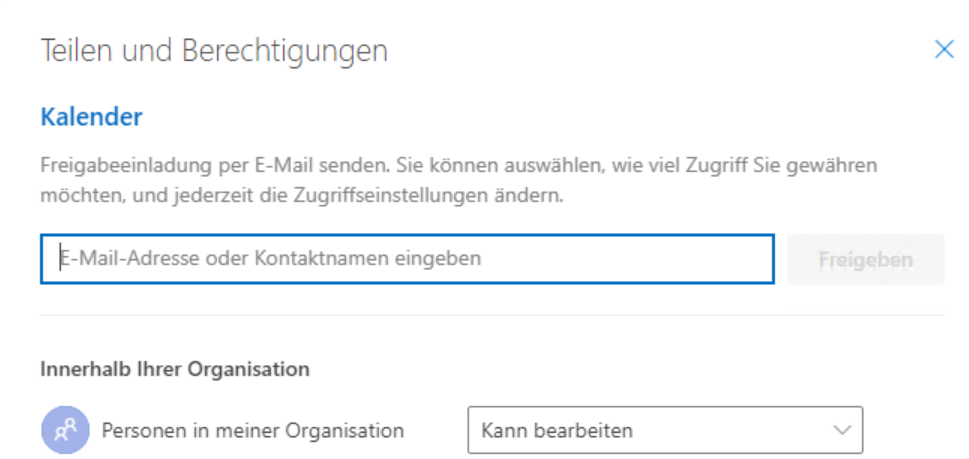Viewport: 969px width, 459px height.
Task: Click the horizontal divider below the email field
Action: click(x=491, y=316)
